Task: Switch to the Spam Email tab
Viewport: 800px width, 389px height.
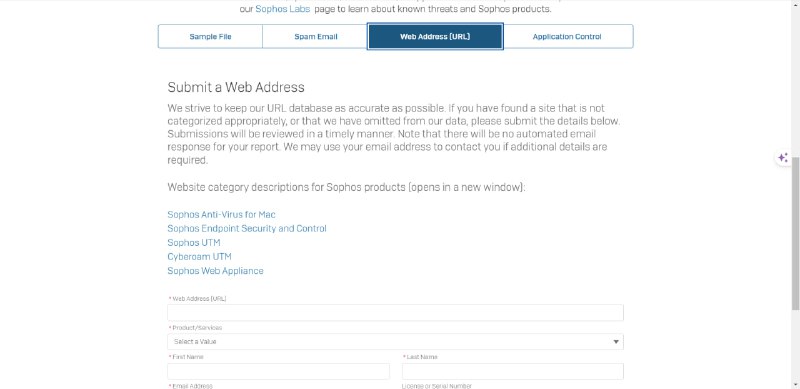Action: [315, 37]
